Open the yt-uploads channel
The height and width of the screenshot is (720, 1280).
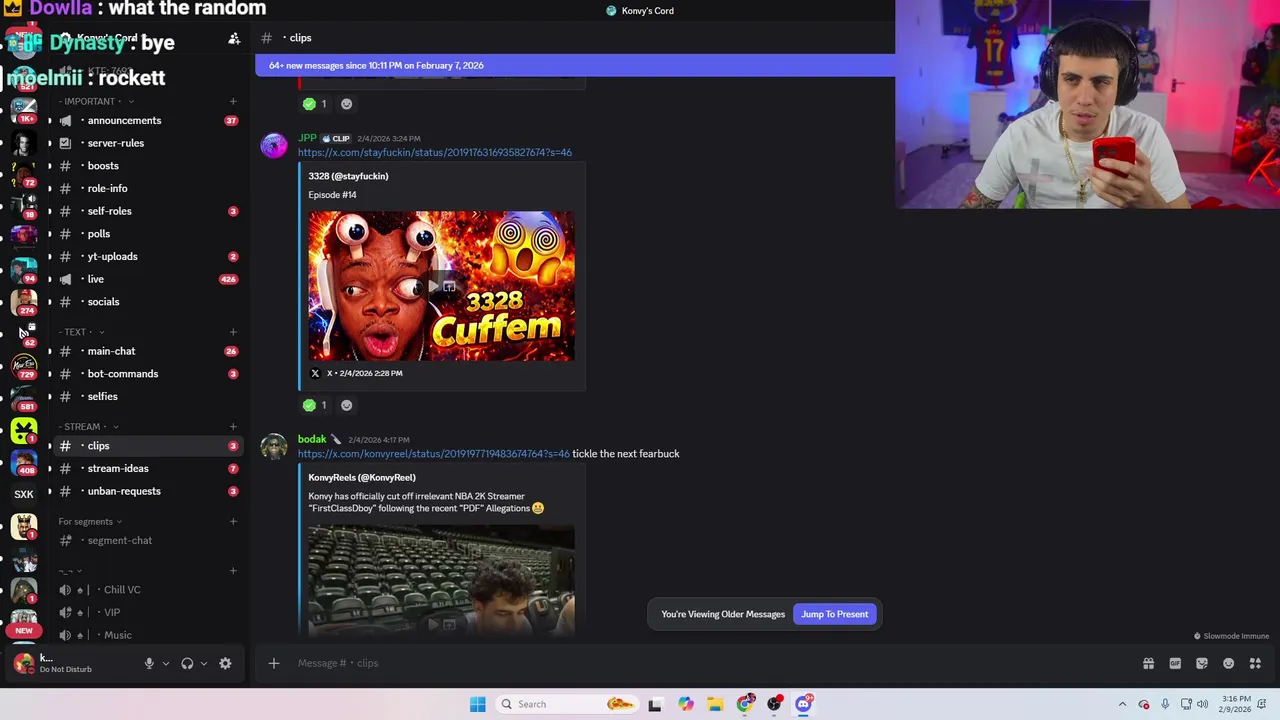click(x=147, y=256)
